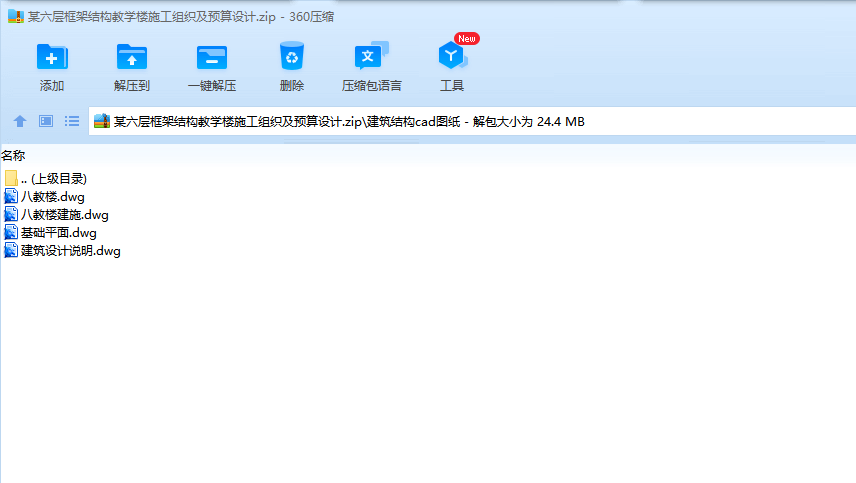Click the 360 Zip icon in title bar
This screenshot has width=856, height=483.
(x=16, y=17)
